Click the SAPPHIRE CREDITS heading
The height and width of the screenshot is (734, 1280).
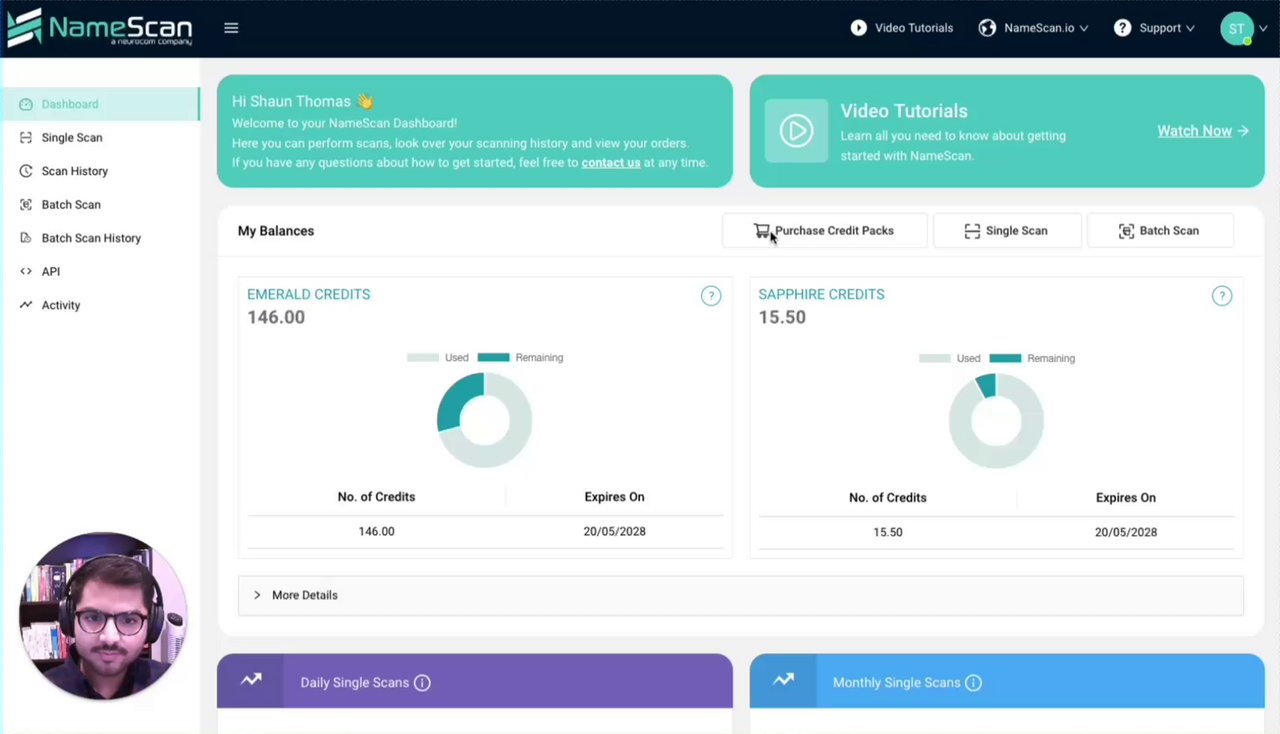pyautogui.click(x=821, y=294)
